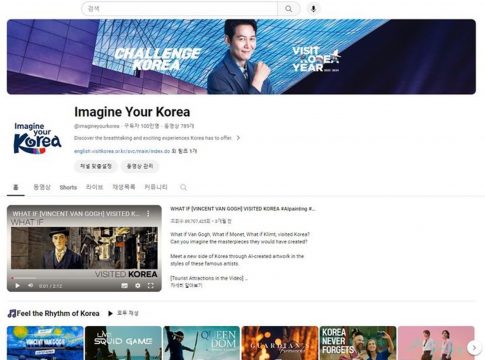Screen dimensions: 485x360
Task: Focus the YouTube search field
Action: 179,9
